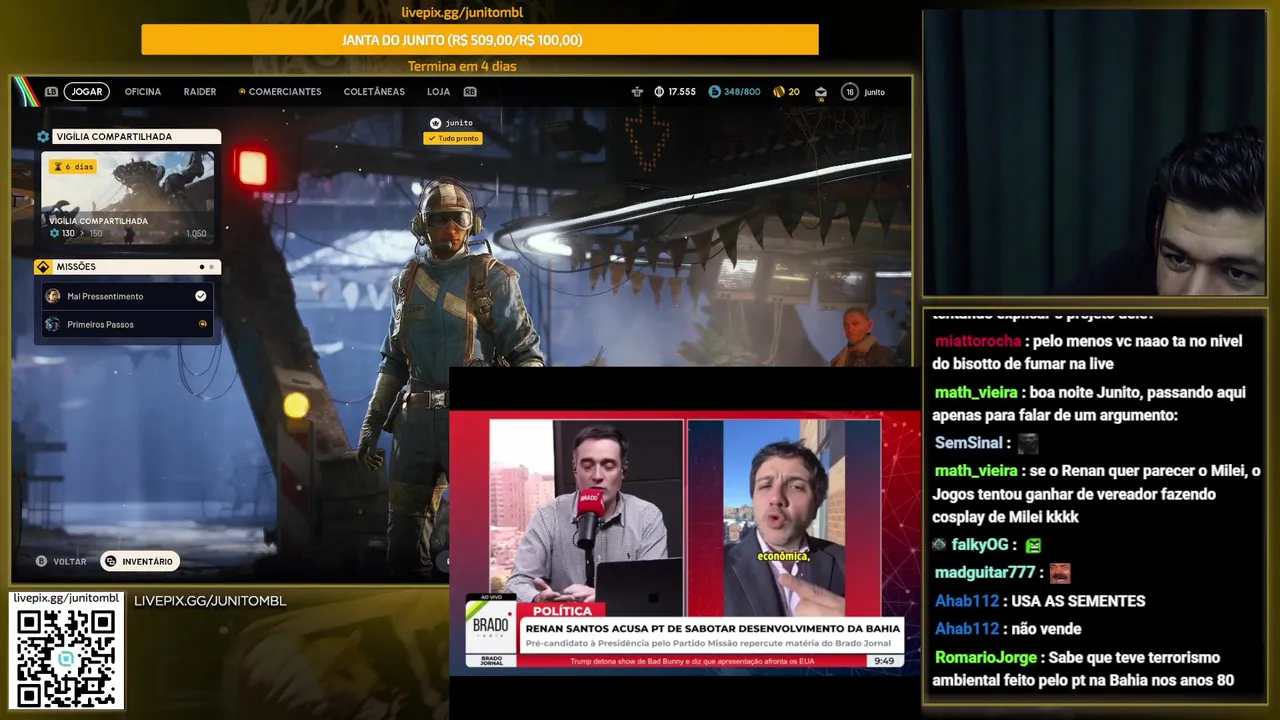Click the Janta do Junito donation goal bar
This screenshot has width=1280, height=720.
pyautogui.click(x=480, y=40)
